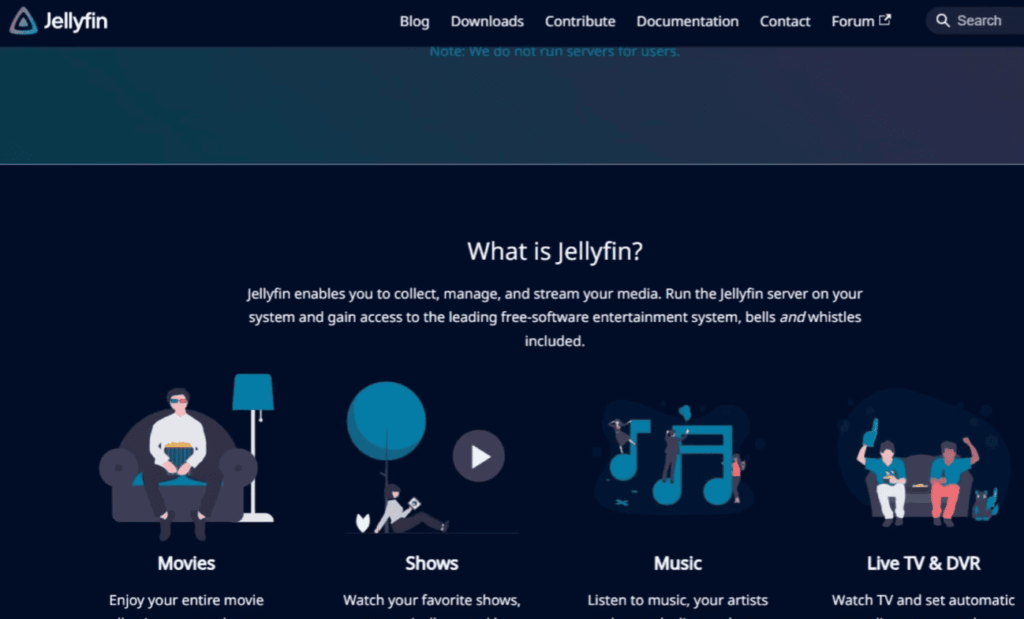Click the Movies armchair illustration
This screenshot has height=619, width=1024.
[x=186, y=457]
